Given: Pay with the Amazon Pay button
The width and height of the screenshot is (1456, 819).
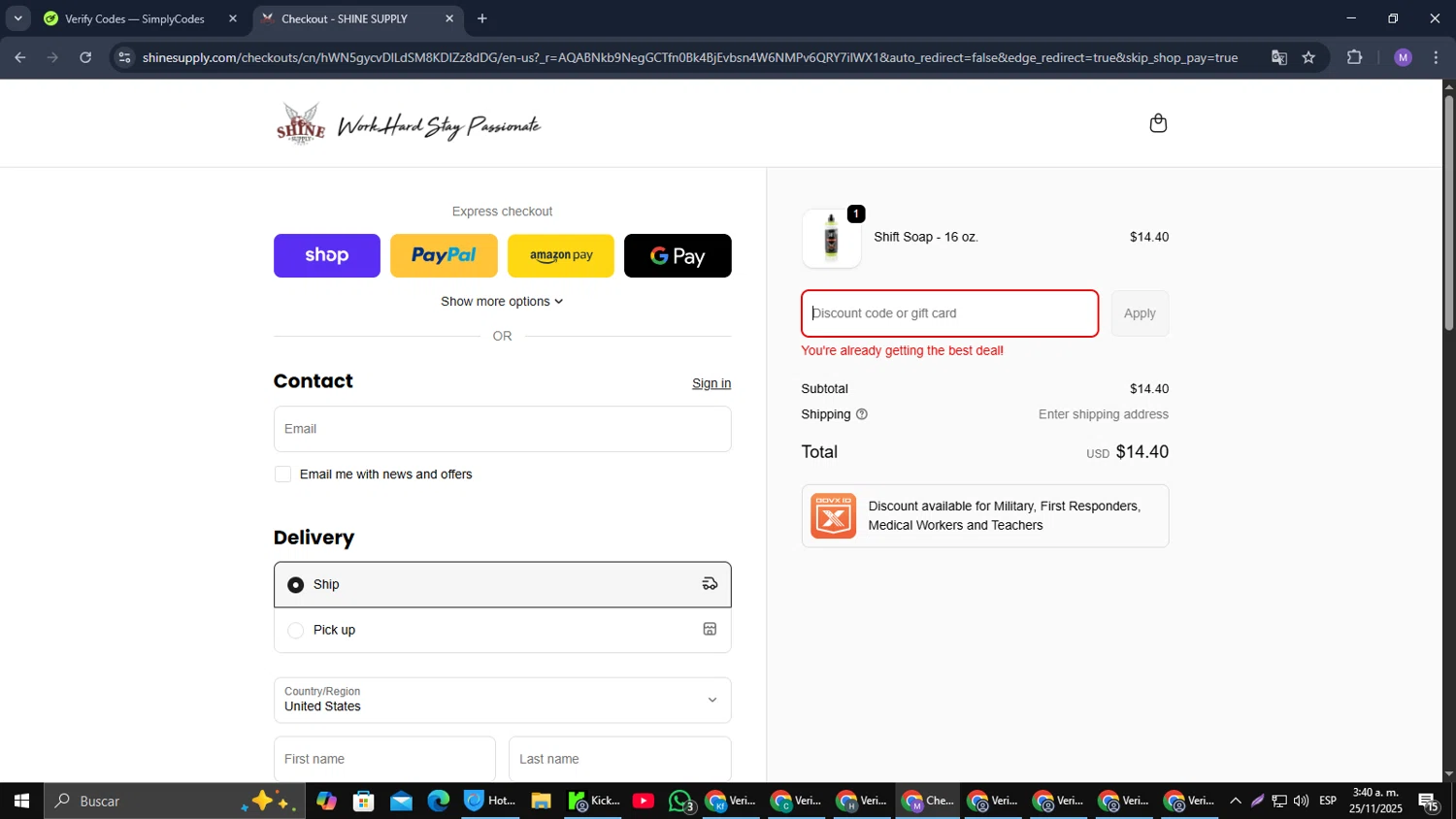Looking at the screenshot, I should (561, 255).
